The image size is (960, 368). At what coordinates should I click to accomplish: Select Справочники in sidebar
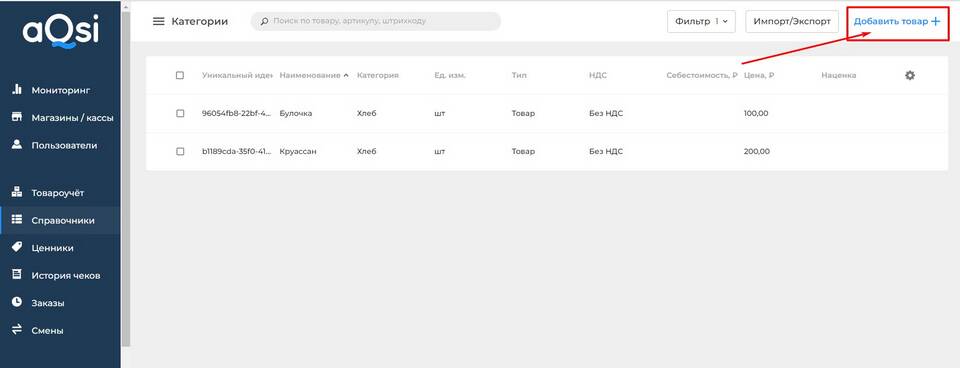[x=61, y=220]
